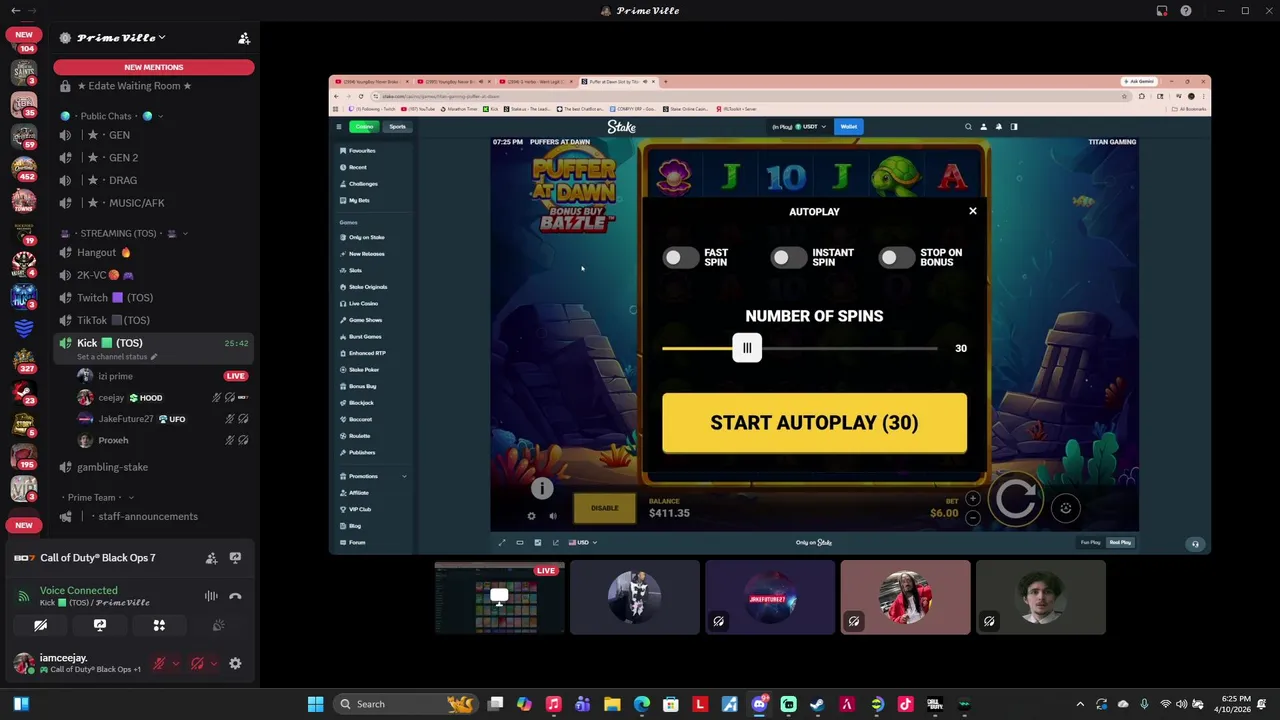The height and width of the screenshot is (720, 1280).
Task: Enable the Instant Spin switch
Action: [x=788, y=258]
